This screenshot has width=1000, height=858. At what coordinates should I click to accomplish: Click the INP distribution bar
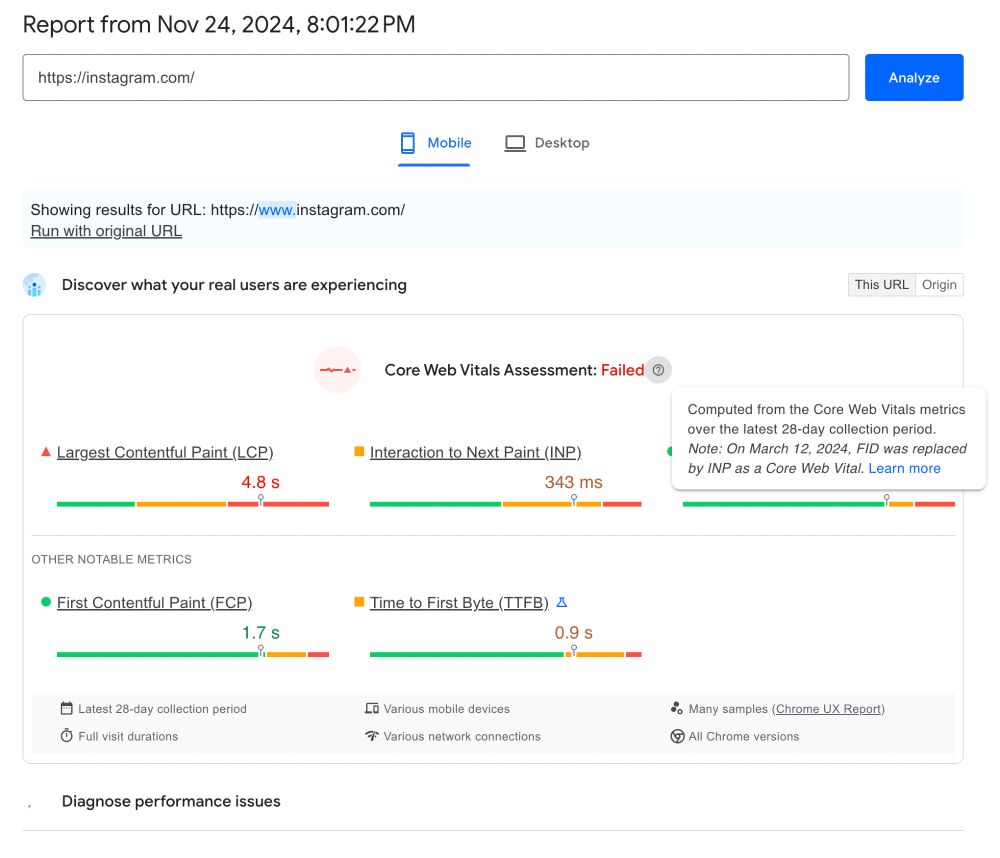click(506, 504)
